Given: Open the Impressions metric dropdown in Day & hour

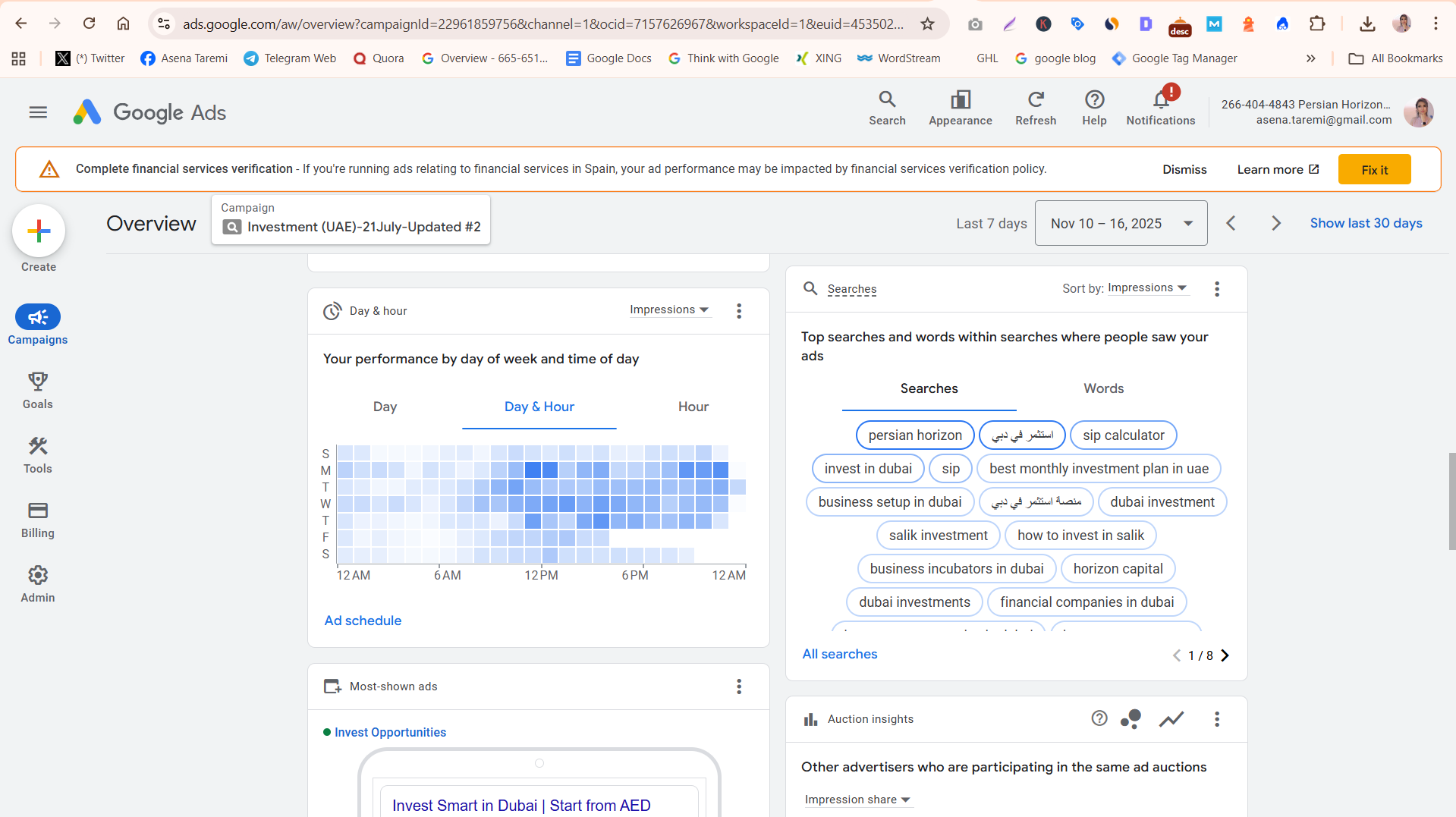Looking at the screenshot, I should click(x=669, y=310).
